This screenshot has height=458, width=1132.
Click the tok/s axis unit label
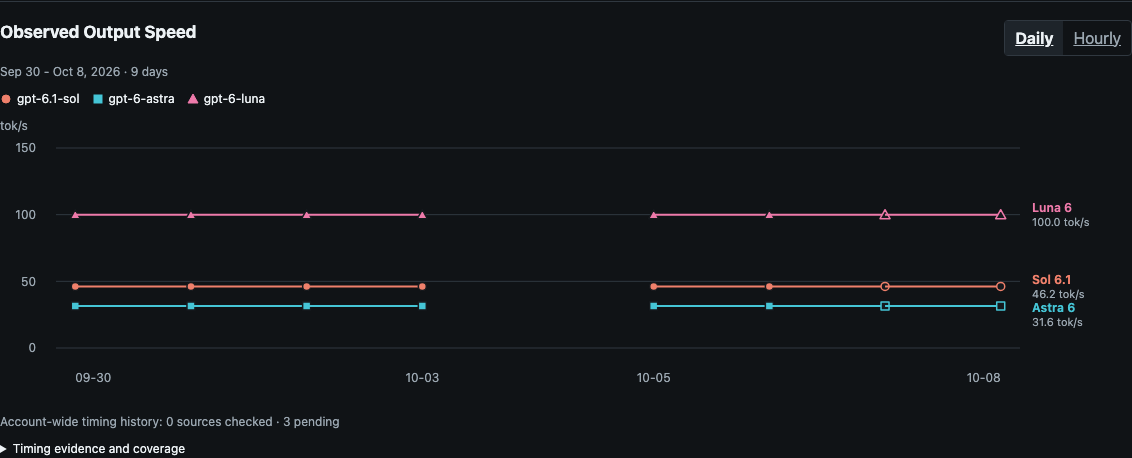13,126
